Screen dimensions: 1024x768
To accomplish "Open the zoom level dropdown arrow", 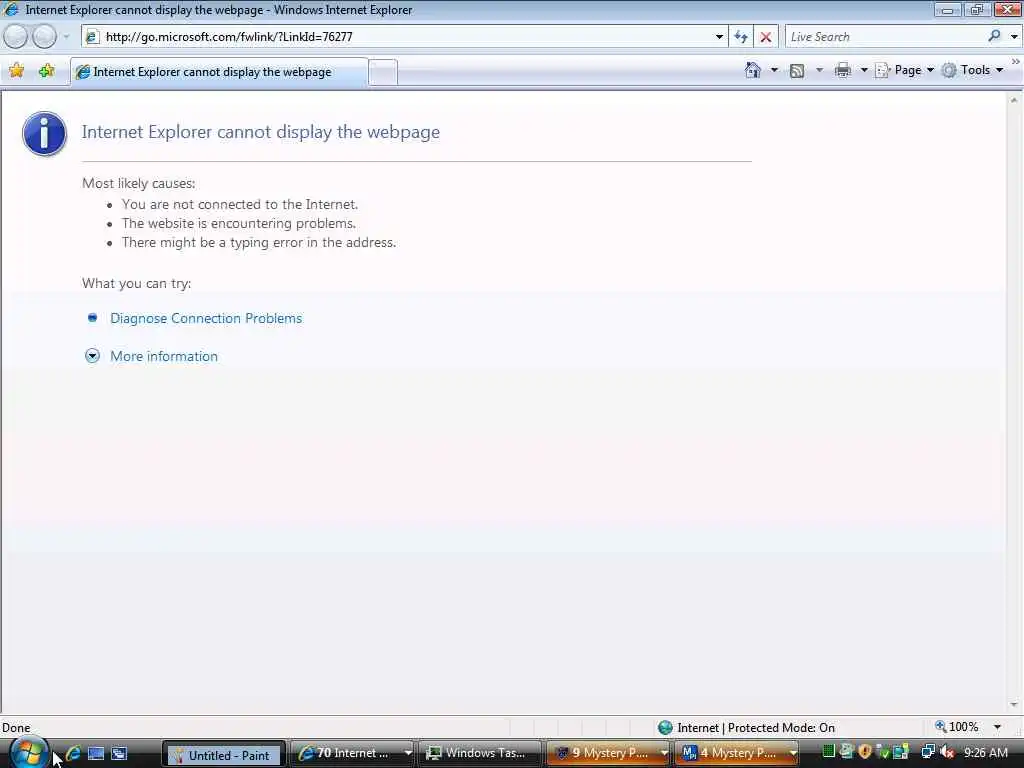I will point(997,727).
